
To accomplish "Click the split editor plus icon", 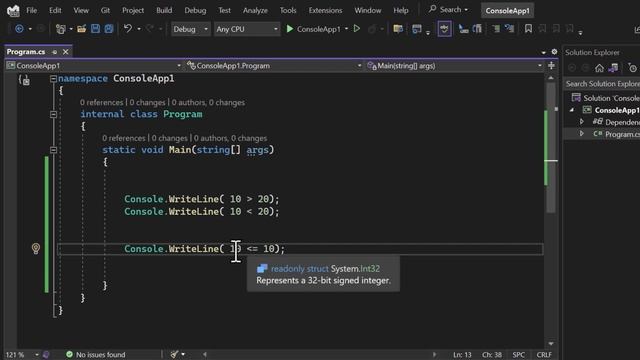I will 551,66.
